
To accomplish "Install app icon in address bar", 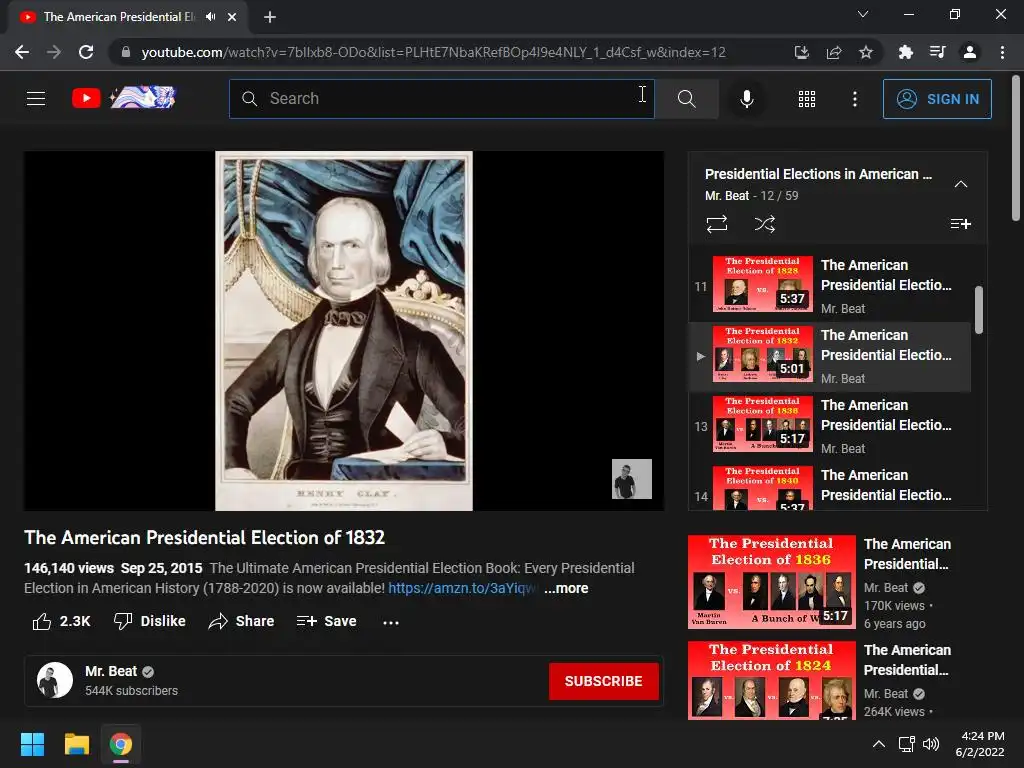I will click(801, 52).
